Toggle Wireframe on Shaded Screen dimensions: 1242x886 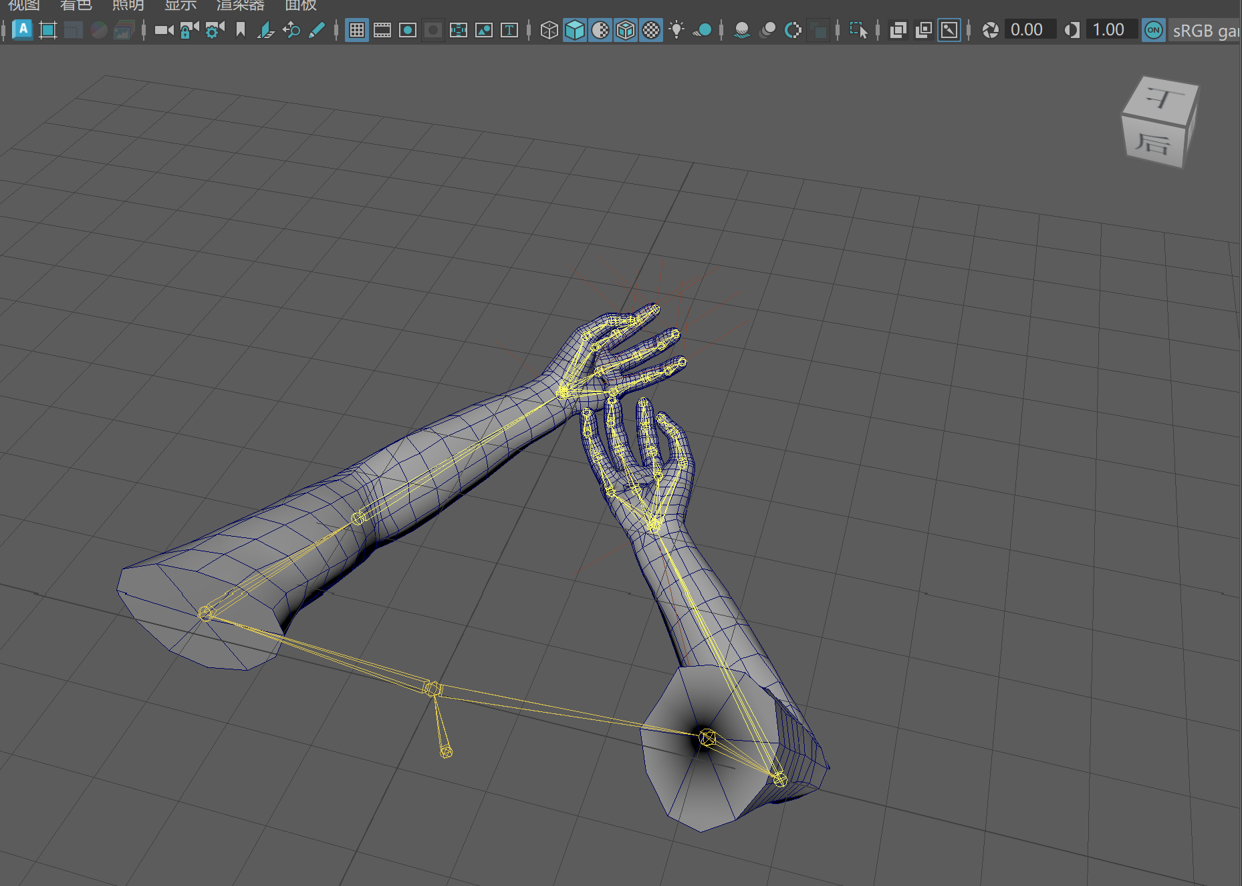[x=625, y=30]
